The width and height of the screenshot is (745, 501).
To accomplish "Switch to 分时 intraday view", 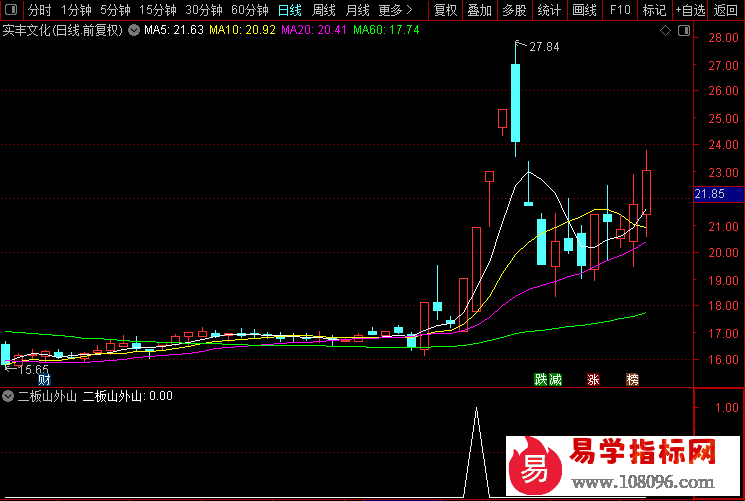I will coord(39,10).
